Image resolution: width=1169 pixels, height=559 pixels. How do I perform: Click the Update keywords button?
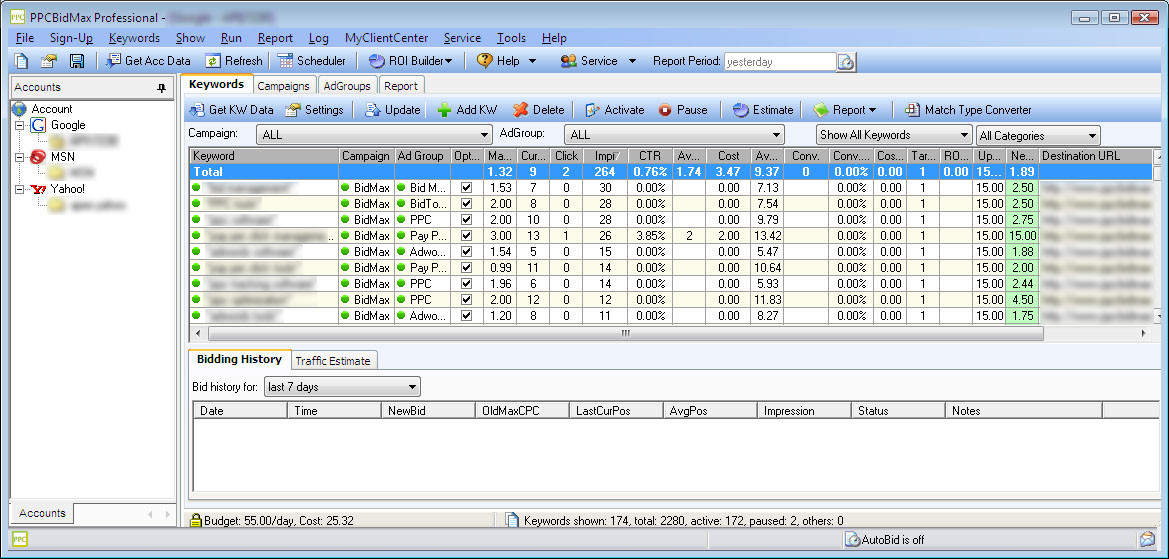pos(393,110)
